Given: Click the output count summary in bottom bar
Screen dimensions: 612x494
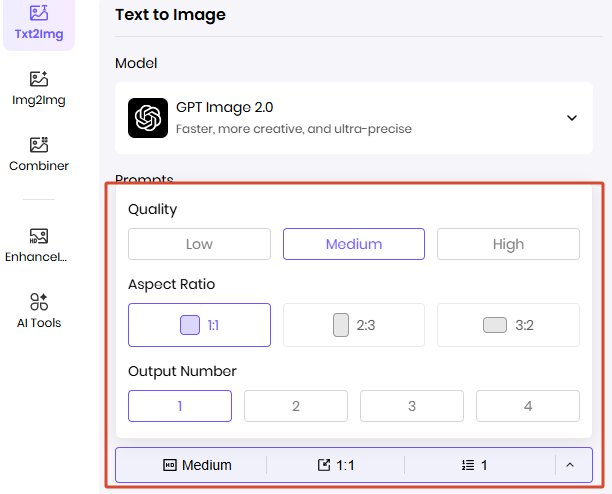Looking at the screenshot, I should pyautogui.click(x=474, y=465).
